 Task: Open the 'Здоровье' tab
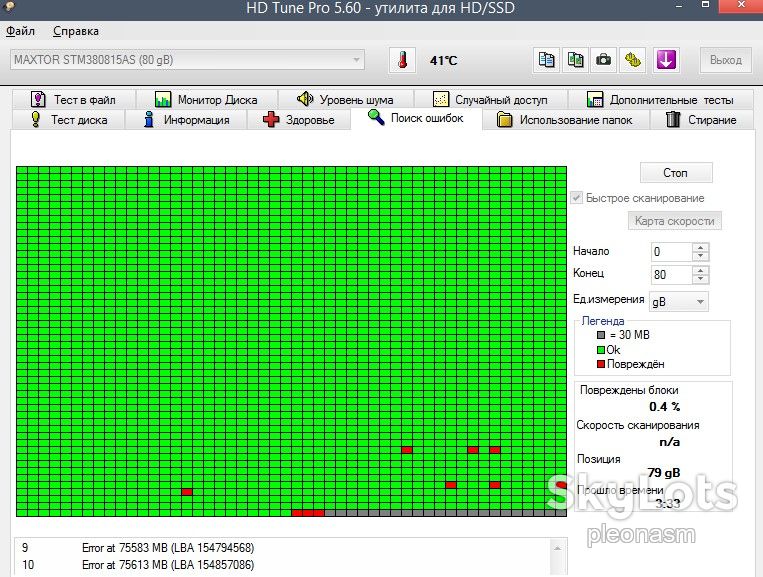pos(299,120)
